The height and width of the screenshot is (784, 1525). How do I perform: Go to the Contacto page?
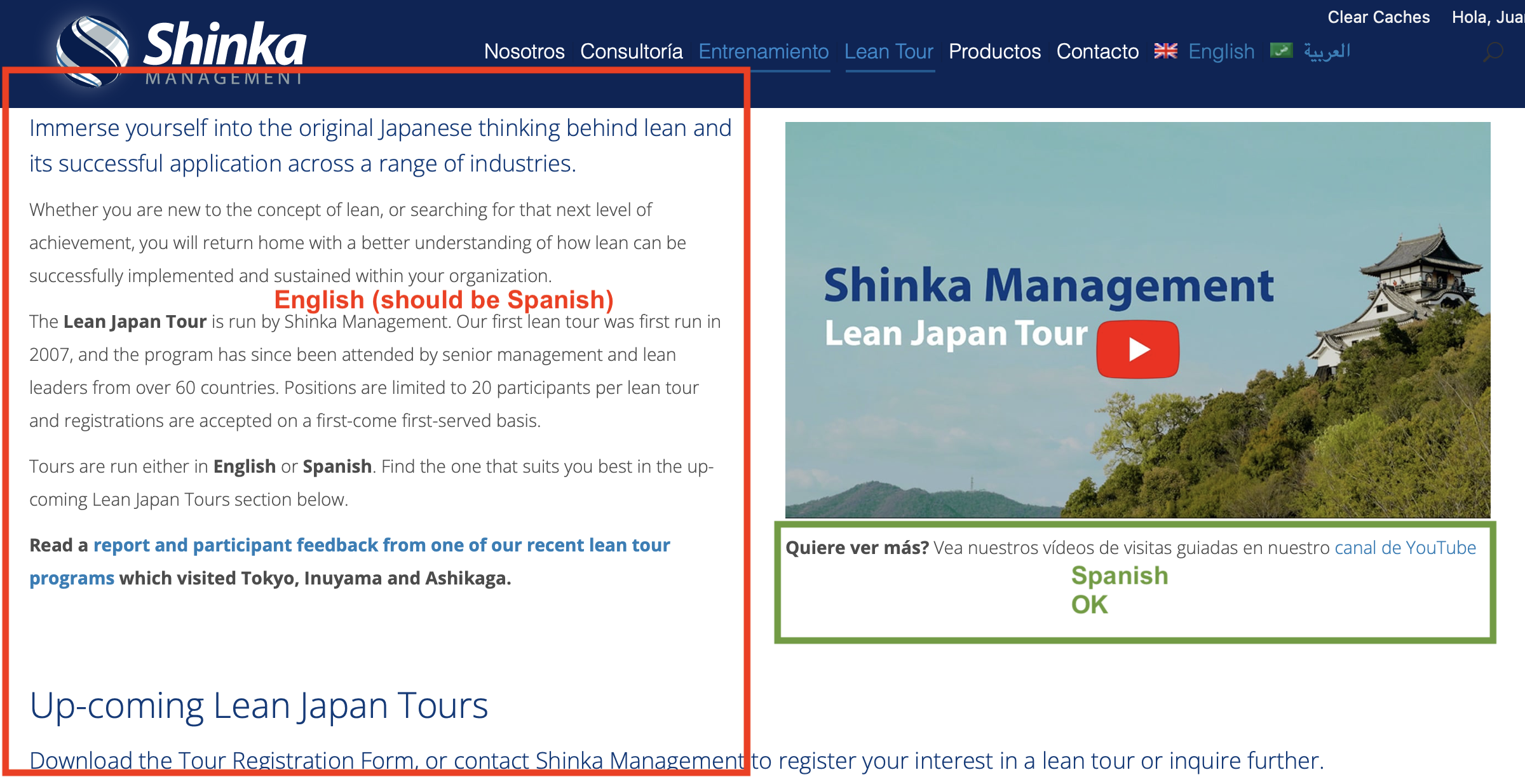tap(1097, 51)
